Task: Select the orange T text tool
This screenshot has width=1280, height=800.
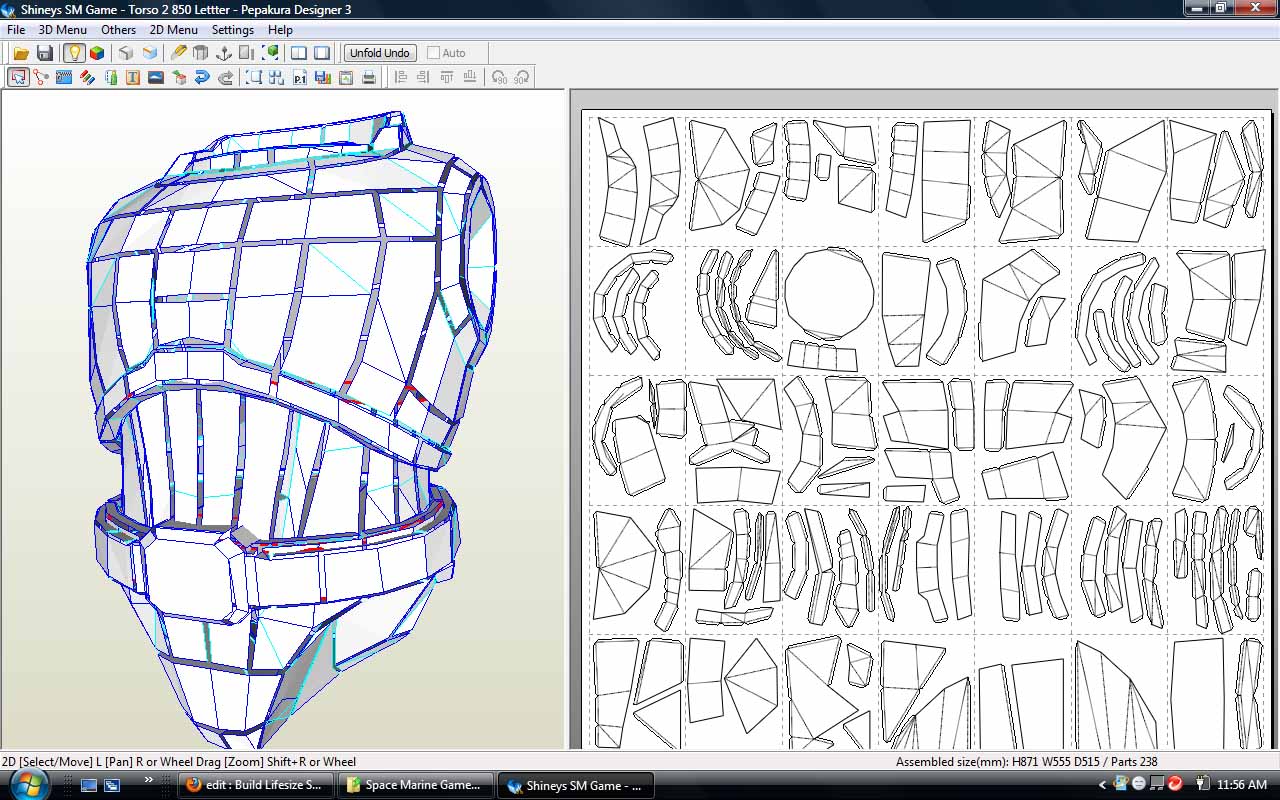Action: [x=133, y=77]
